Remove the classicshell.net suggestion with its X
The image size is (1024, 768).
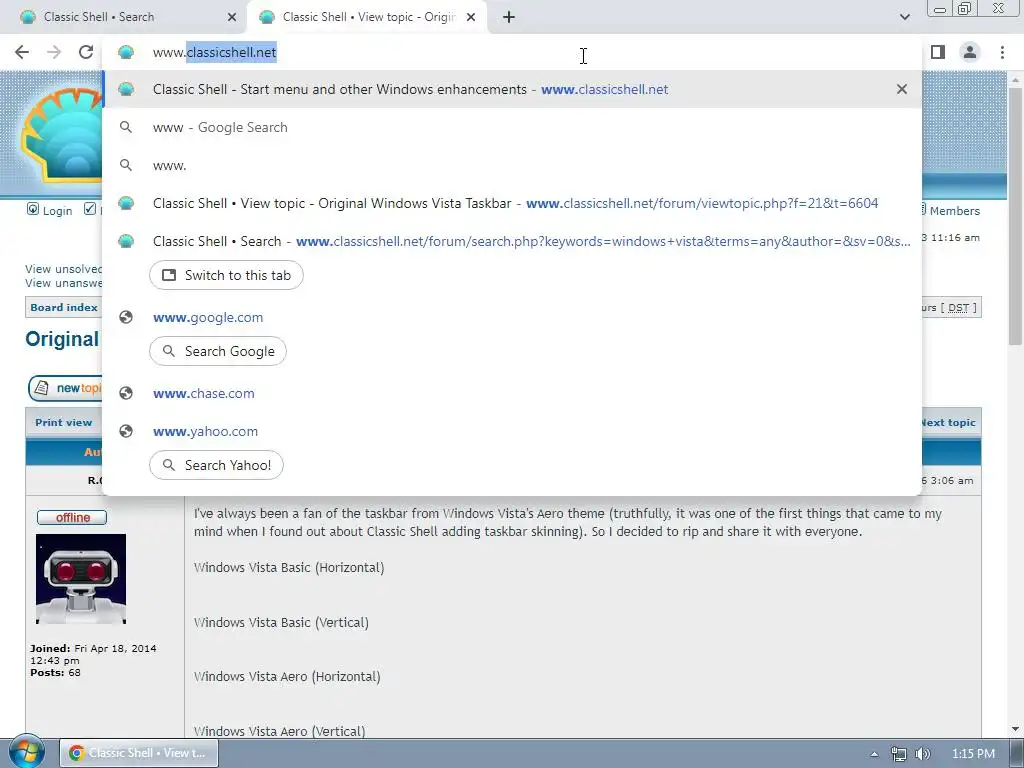[902, 89]
